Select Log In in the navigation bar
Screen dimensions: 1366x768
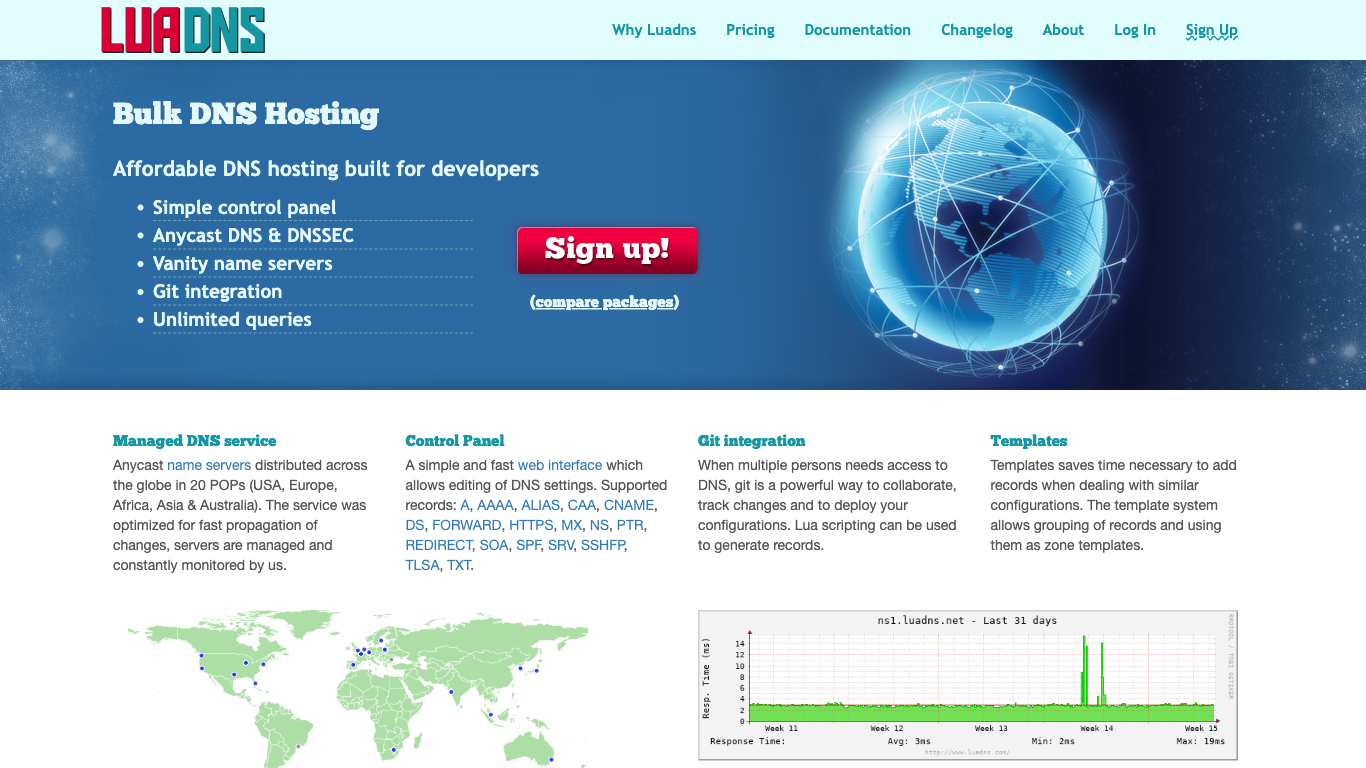[x=1135, y=30]
